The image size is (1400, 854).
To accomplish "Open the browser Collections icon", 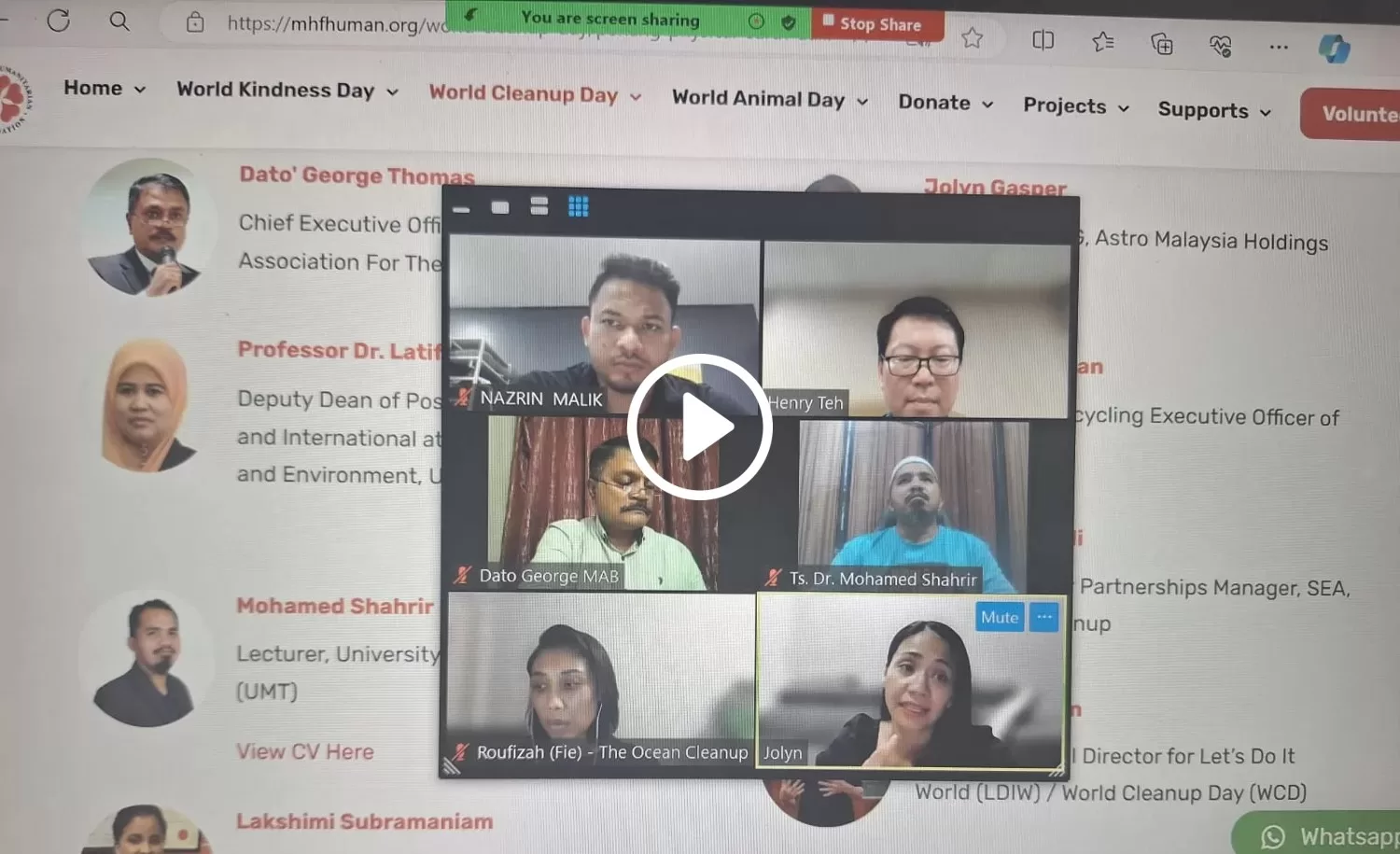I will [1161, 44].
